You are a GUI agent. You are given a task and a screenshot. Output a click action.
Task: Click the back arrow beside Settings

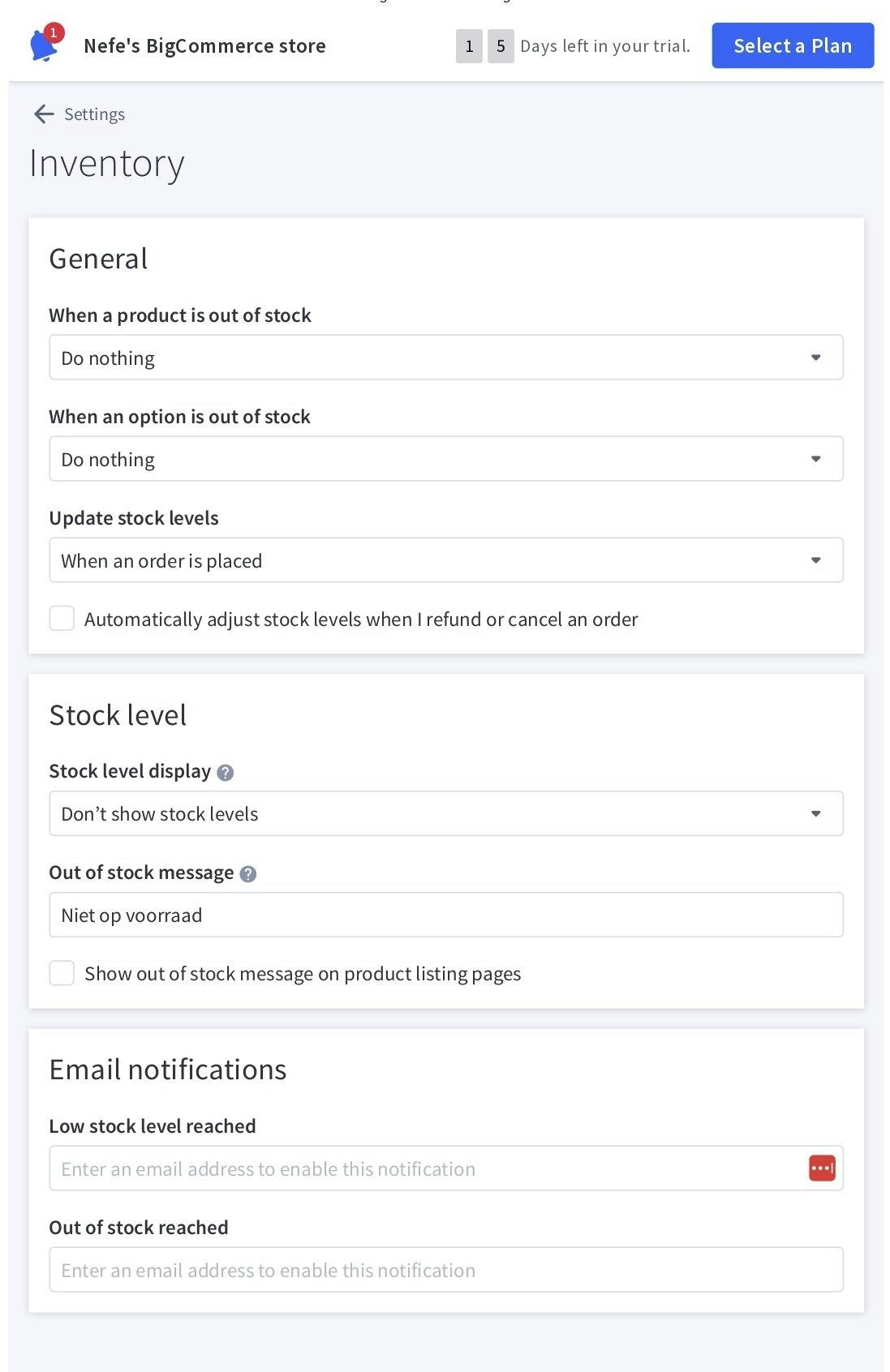42,114
